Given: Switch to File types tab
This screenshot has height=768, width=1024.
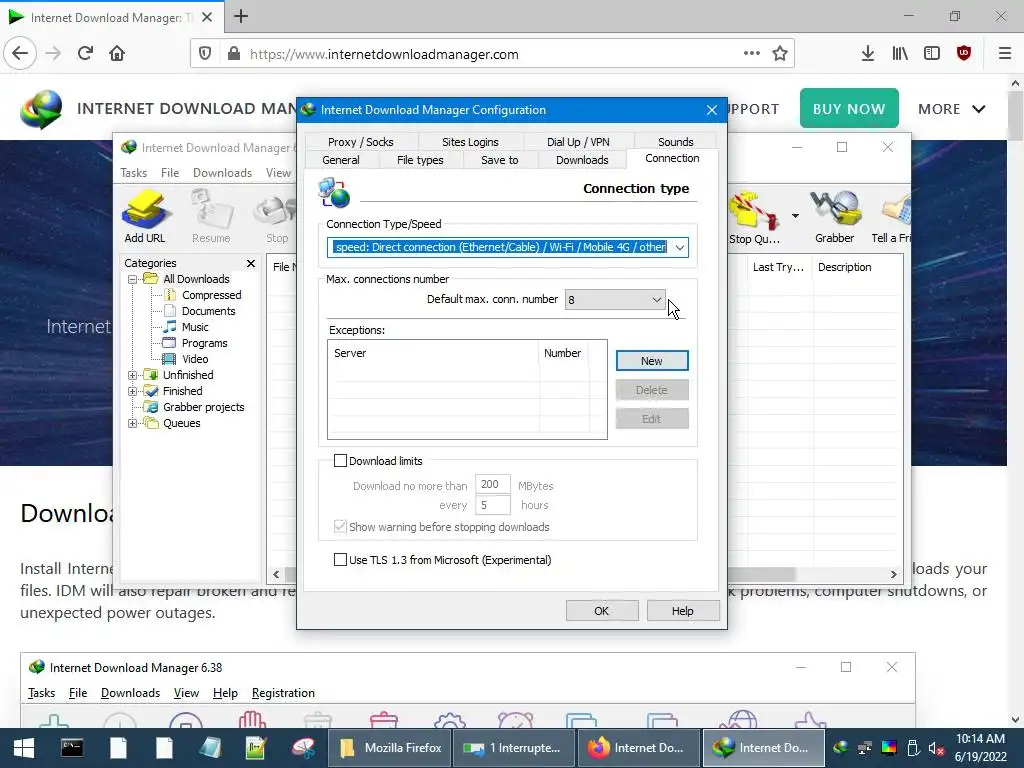Looking at the screenshot, I should (x=420, y=160).
